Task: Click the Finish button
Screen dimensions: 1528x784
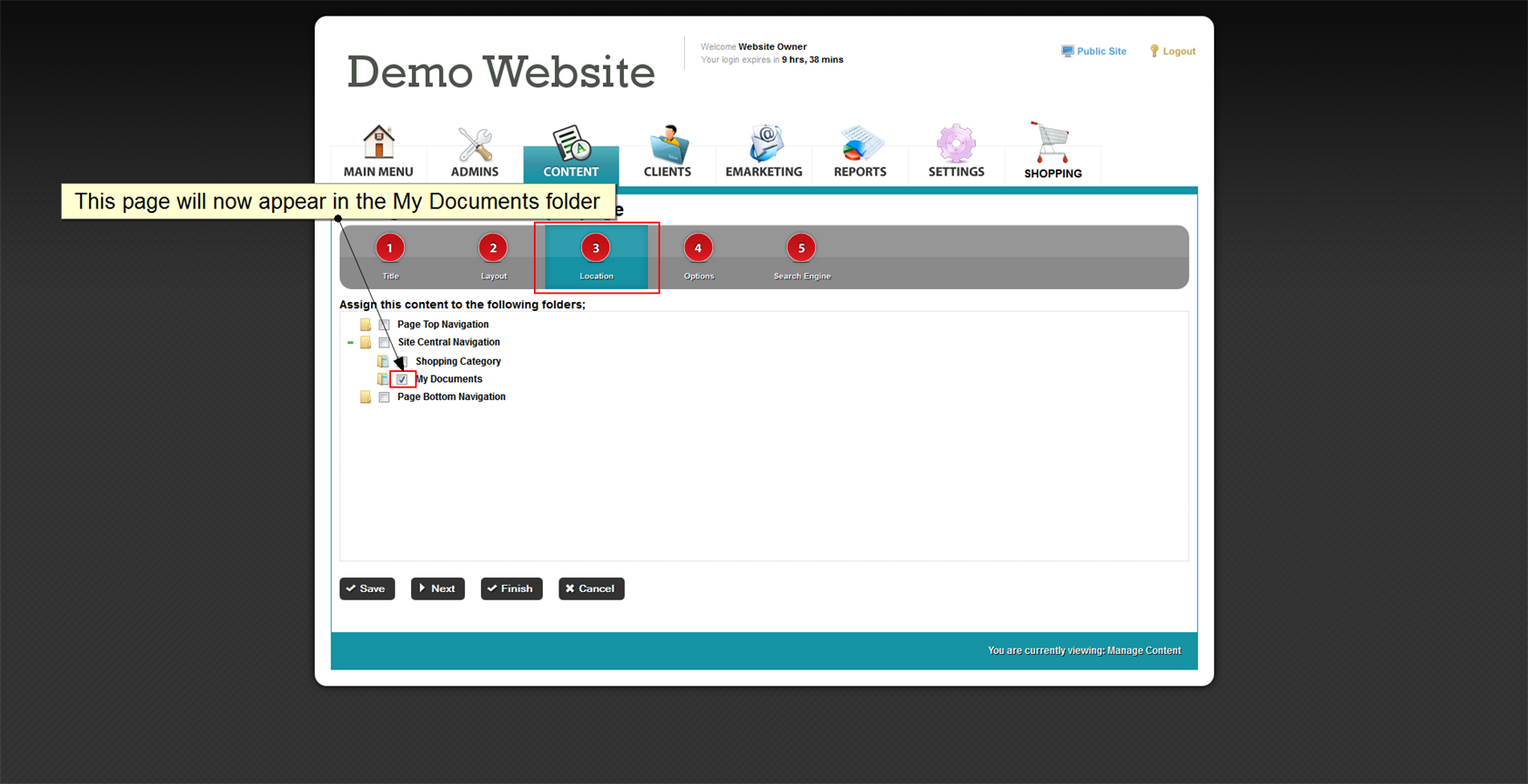Action: point(511,588)
